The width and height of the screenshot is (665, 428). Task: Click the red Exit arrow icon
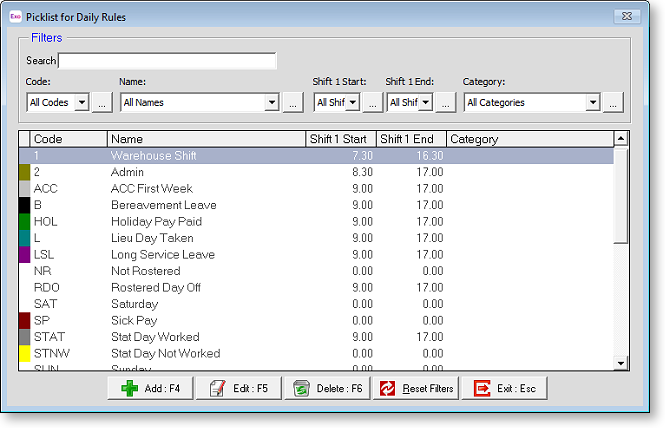(x=481, y=388)
